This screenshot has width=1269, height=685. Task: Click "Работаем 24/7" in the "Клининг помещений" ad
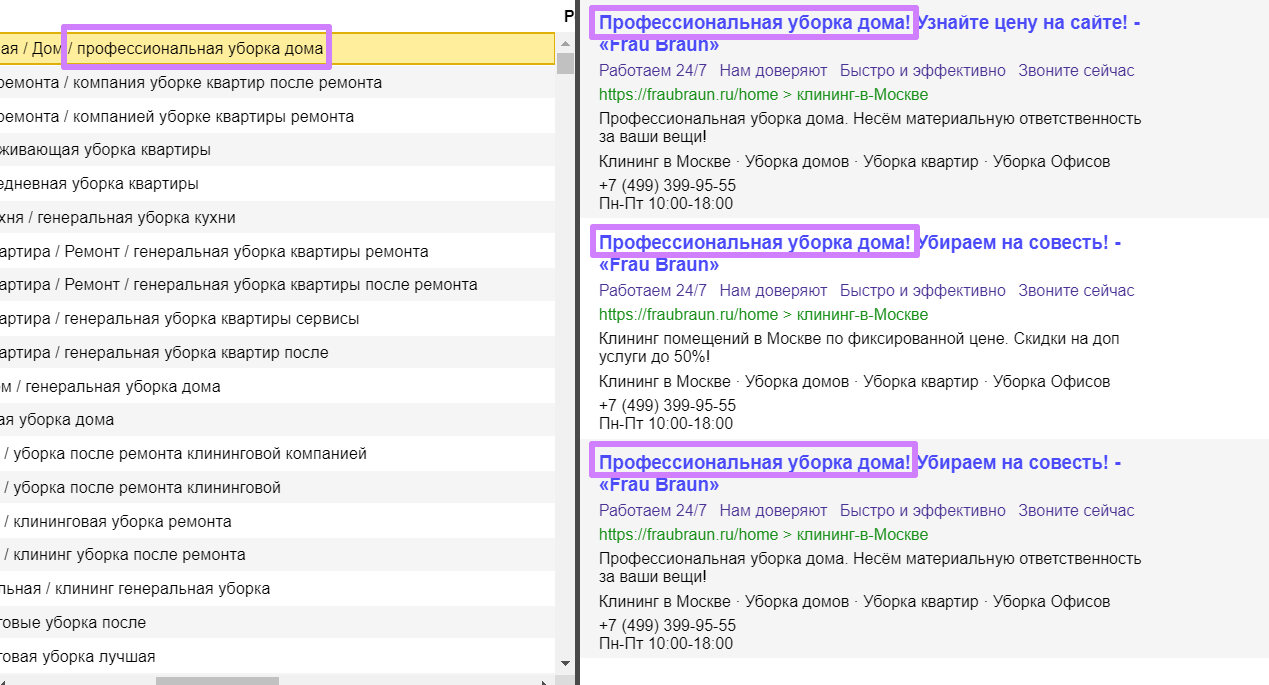(x=653, y=290)
